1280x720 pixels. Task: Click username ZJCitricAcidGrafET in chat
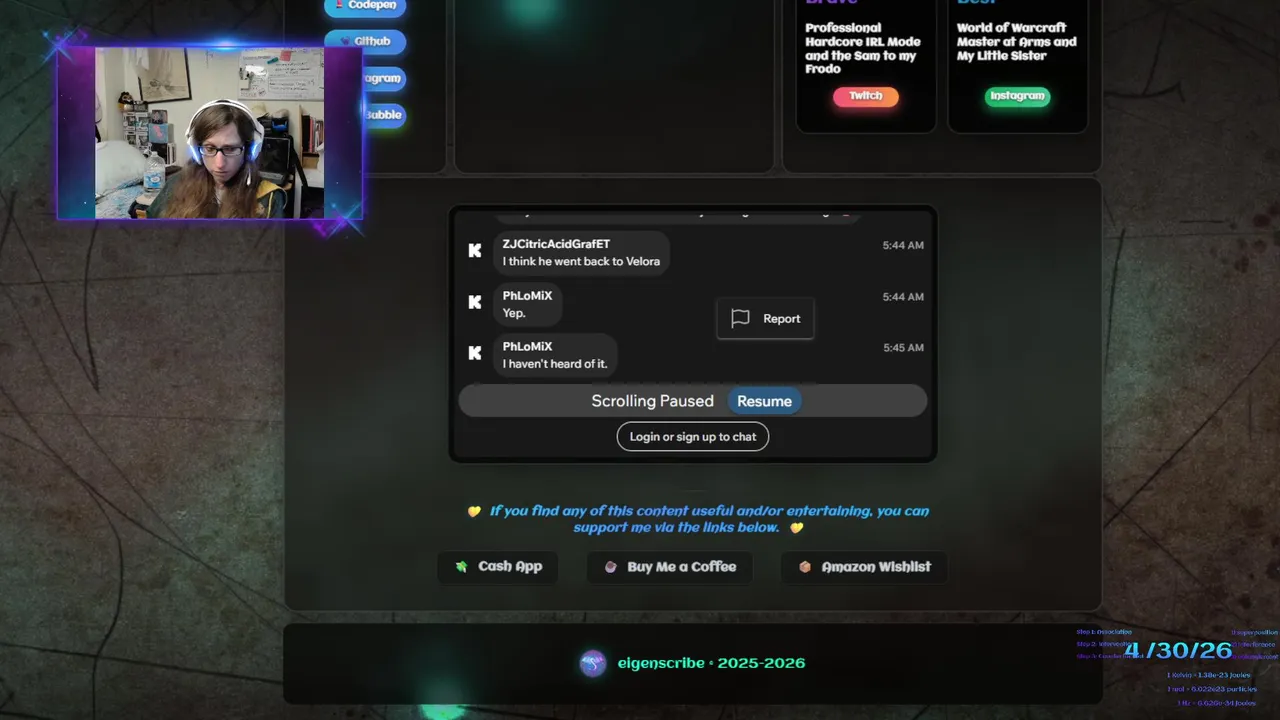(556, 244)
